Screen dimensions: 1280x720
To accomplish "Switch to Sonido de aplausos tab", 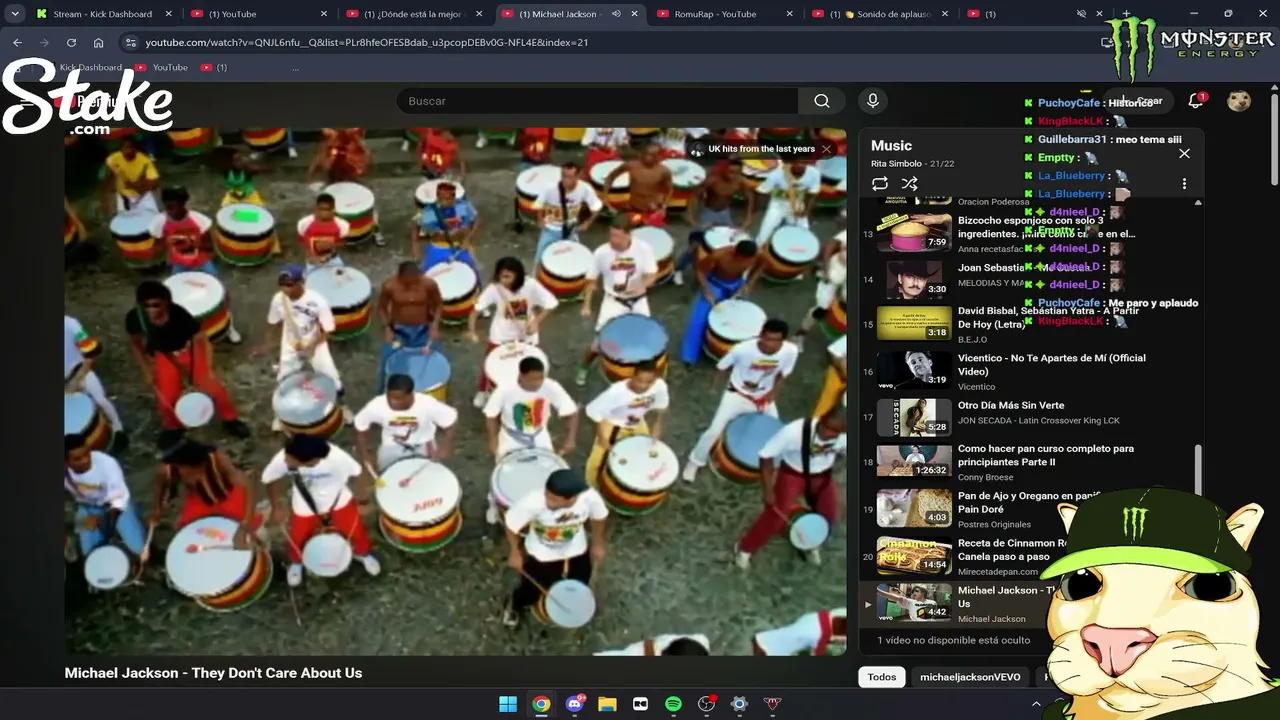I will [x=878, y=14].
